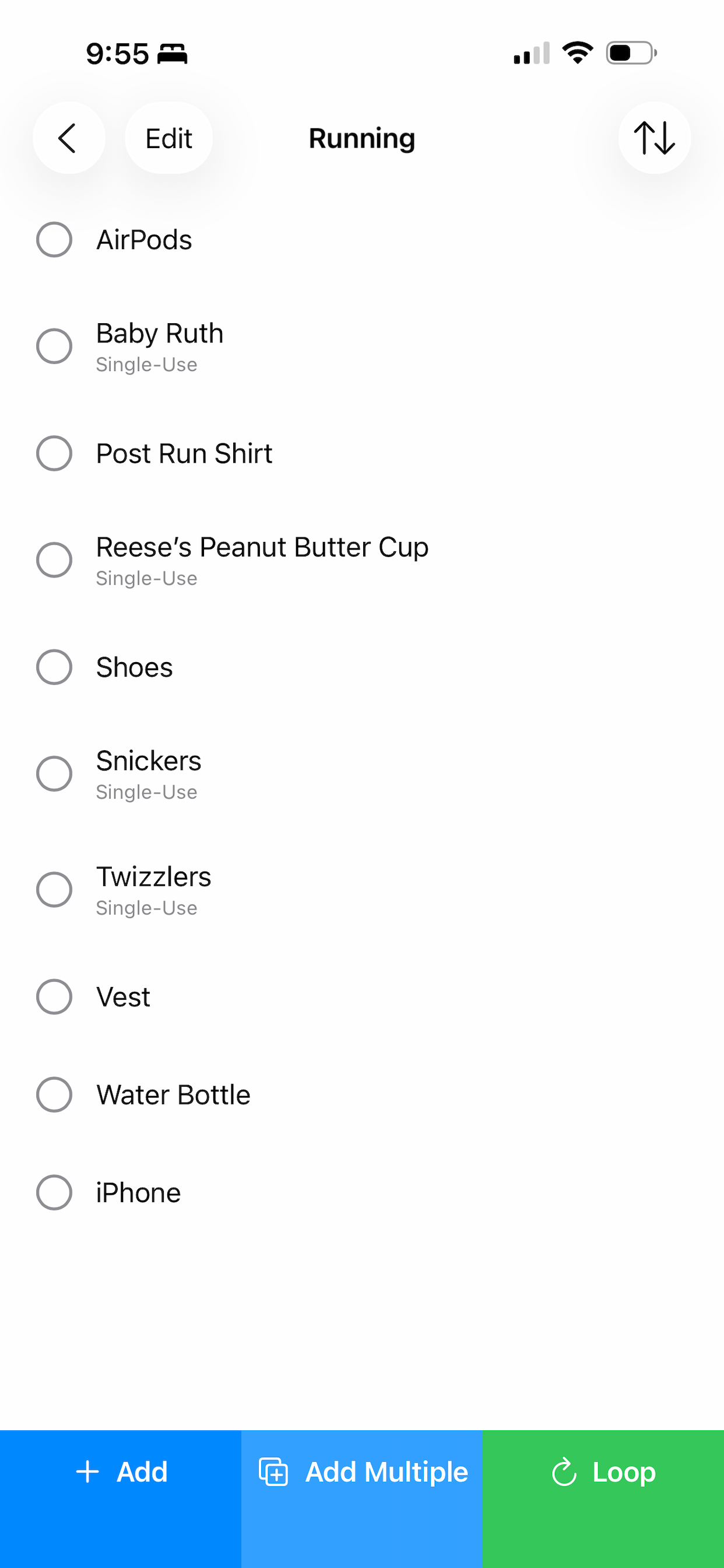Check the Snickers item circle
The image size is (724, 1568).
point(54,773)
